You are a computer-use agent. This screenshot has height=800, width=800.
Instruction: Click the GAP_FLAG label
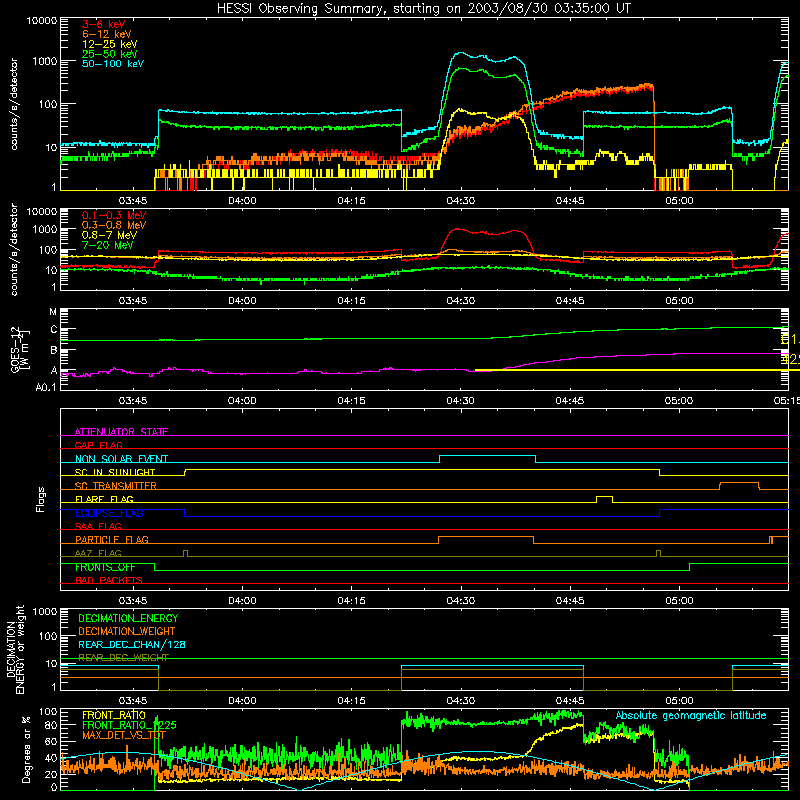[98, 445]
